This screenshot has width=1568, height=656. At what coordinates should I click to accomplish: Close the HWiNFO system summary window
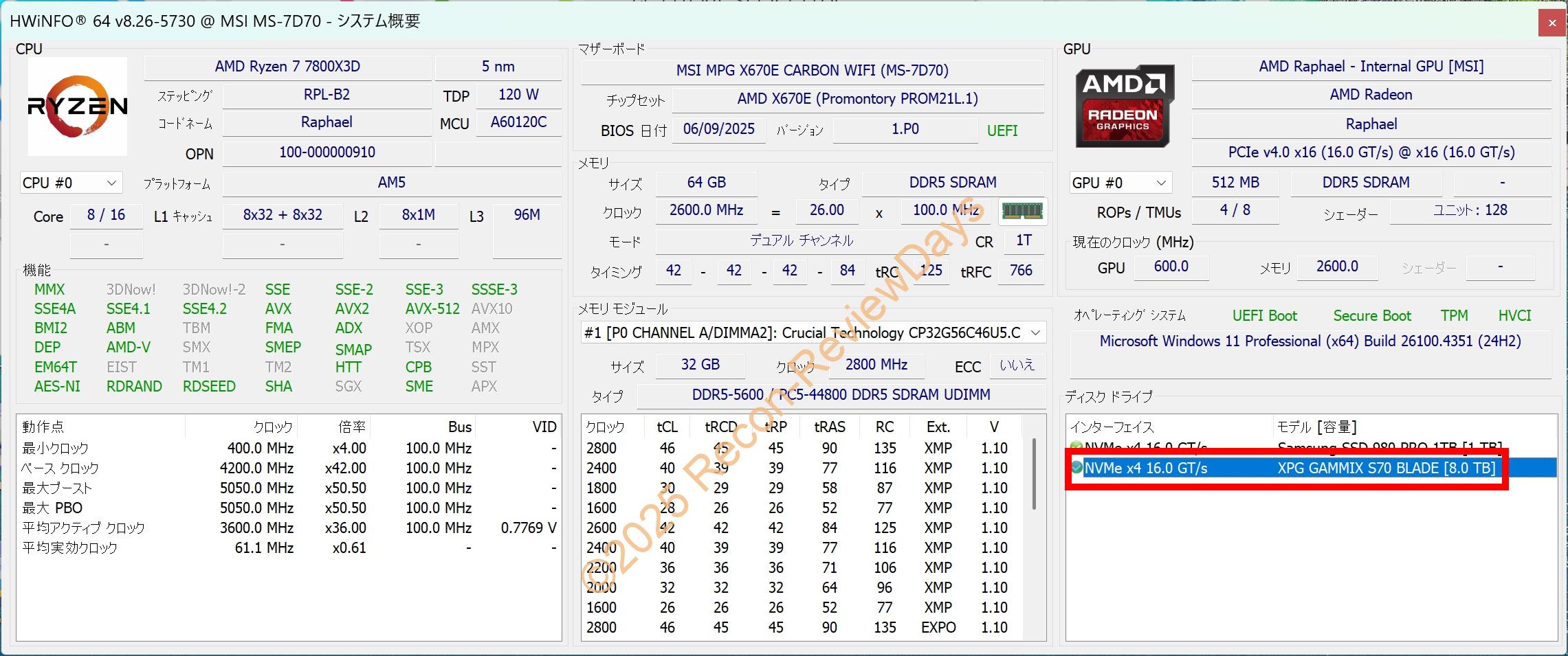(x=1552, y=23)
